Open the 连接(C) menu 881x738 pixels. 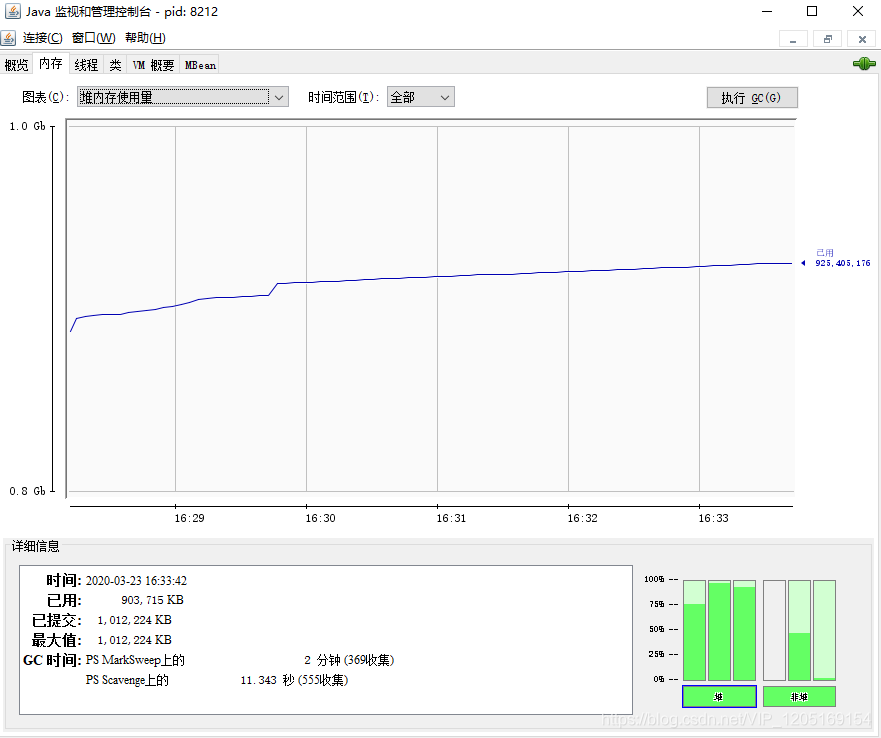coord(42,38)
